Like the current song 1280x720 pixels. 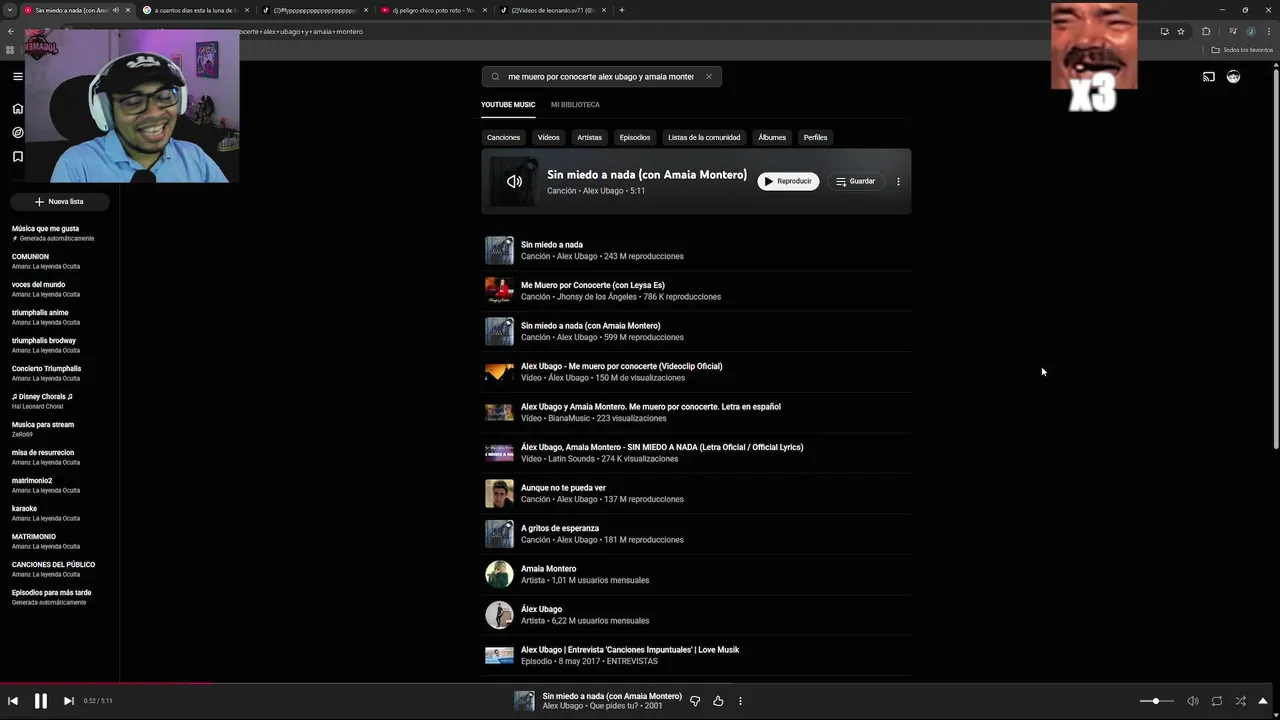point(718,701)
